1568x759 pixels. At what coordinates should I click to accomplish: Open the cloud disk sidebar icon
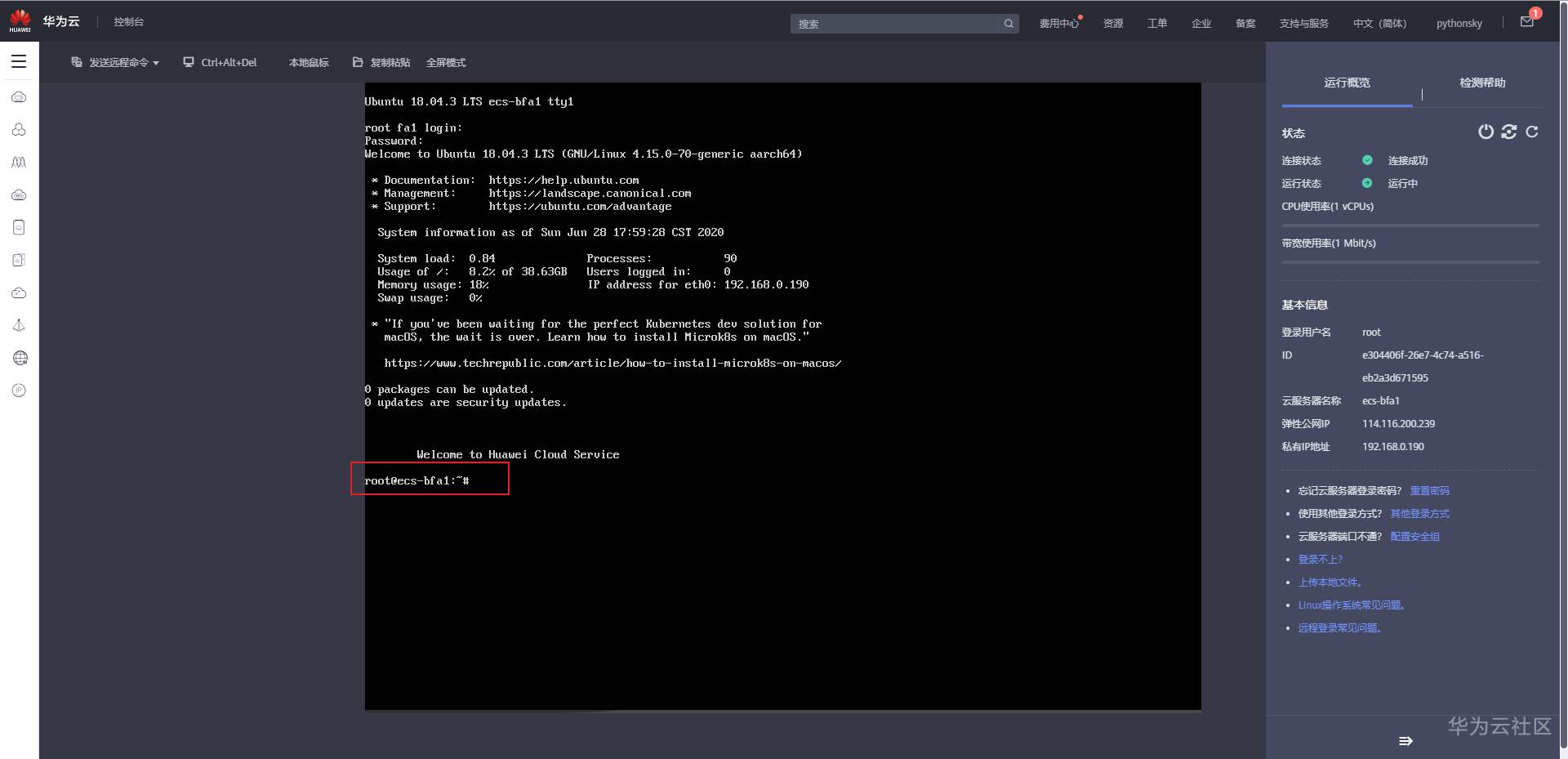coord(19,195)
